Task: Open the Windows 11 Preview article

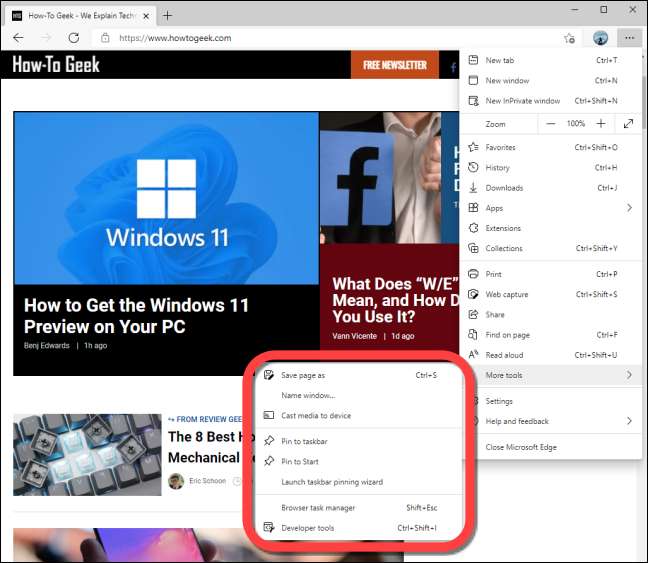Action: 136,316
